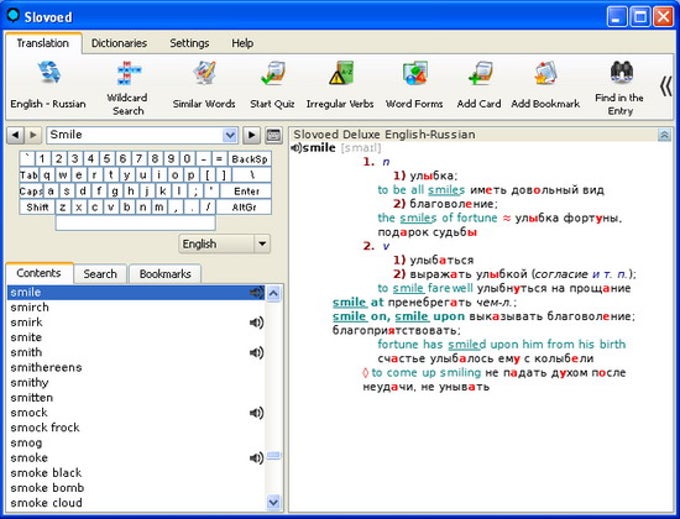Play audio for smoke in the word list
Image resolution: width=680 pixels, height=519 pixels.
256,458
